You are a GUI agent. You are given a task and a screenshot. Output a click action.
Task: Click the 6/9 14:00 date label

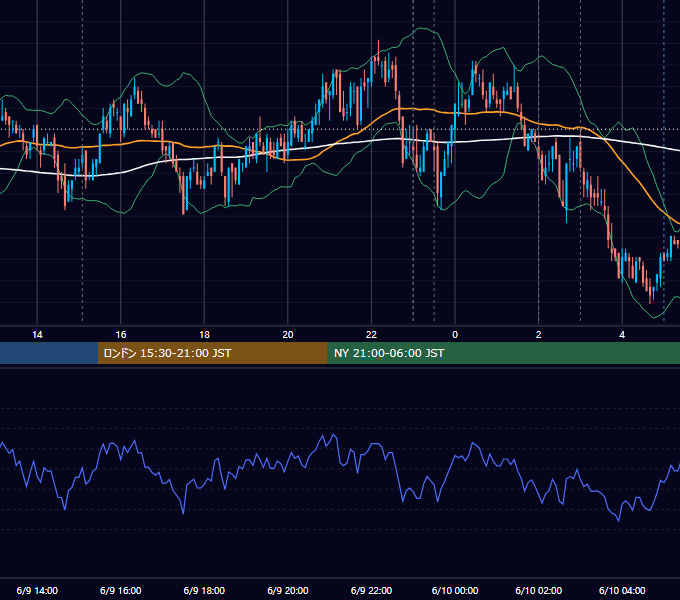[x=37, y=590]
